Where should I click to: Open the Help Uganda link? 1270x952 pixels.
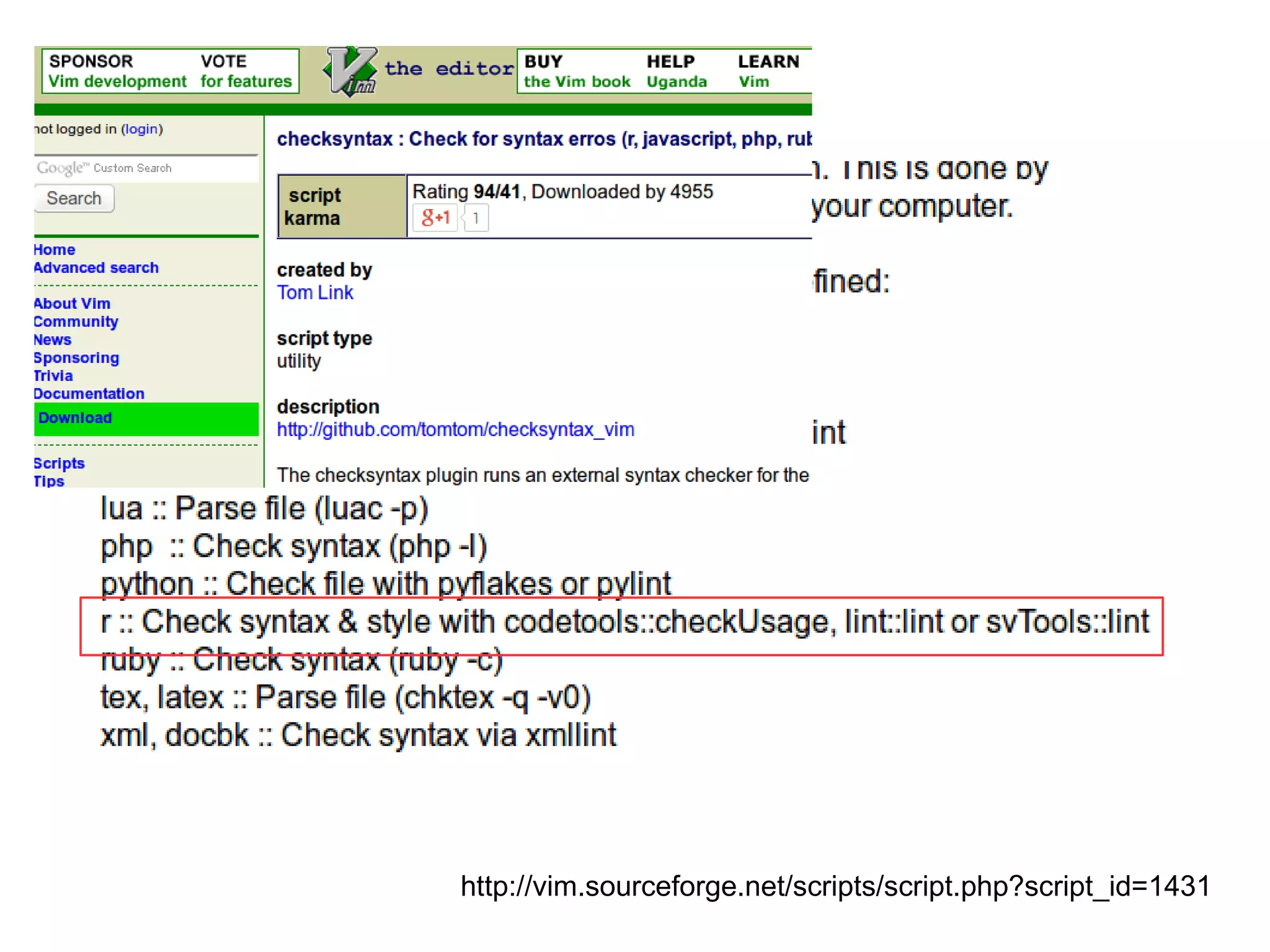click(677, 72)
